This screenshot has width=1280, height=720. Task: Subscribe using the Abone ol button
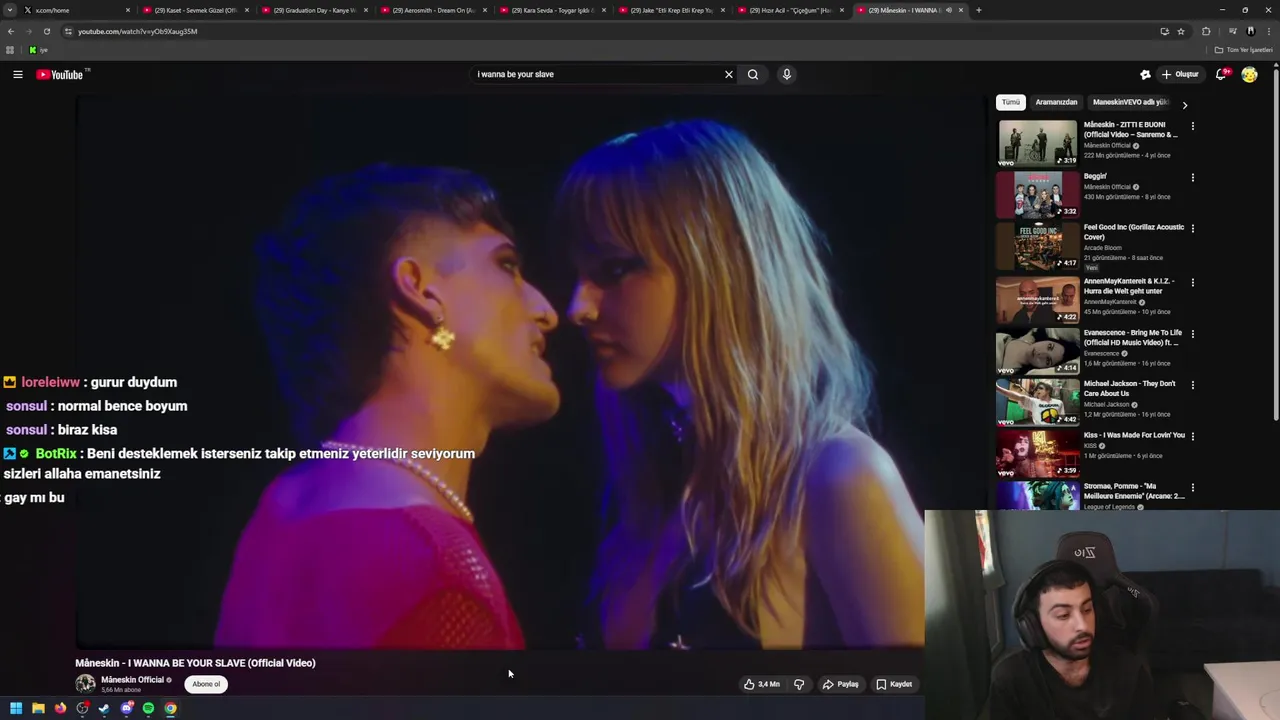pos(206,684)
